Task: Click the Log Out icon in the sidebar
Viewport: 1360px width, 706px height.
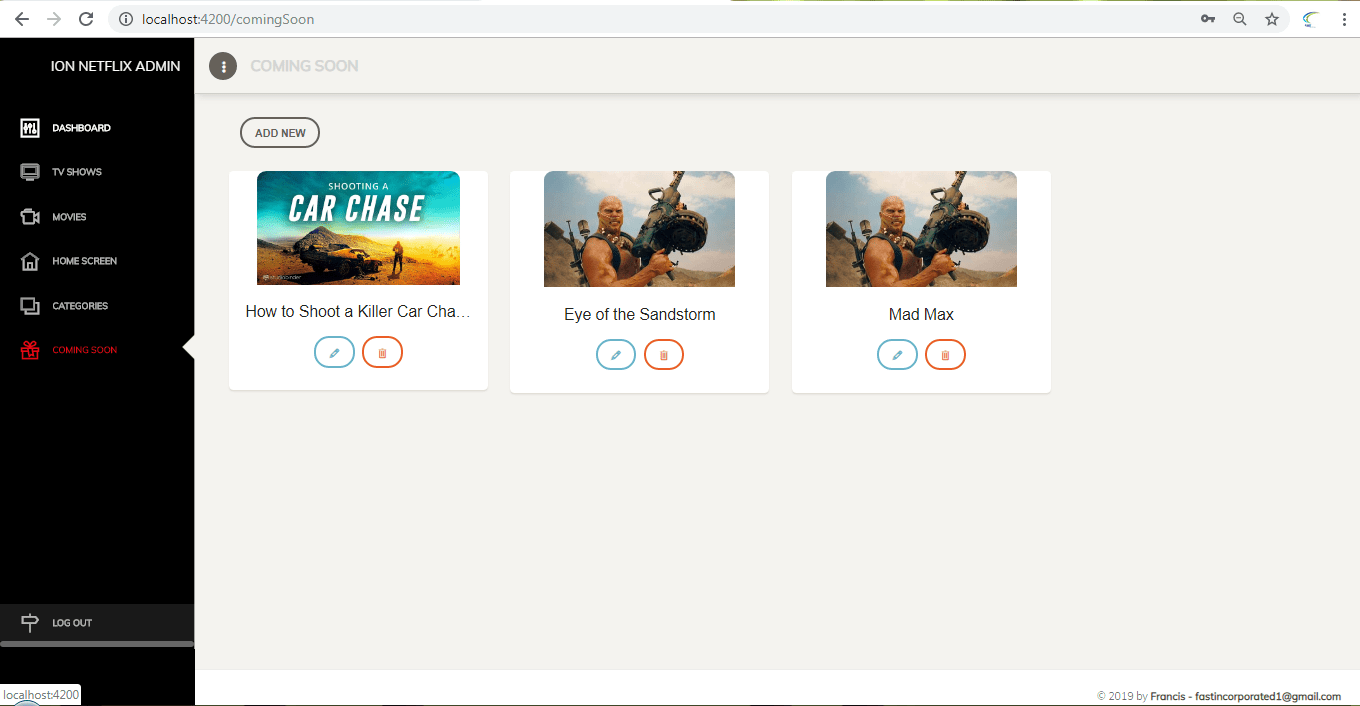Action: [30, 622]
